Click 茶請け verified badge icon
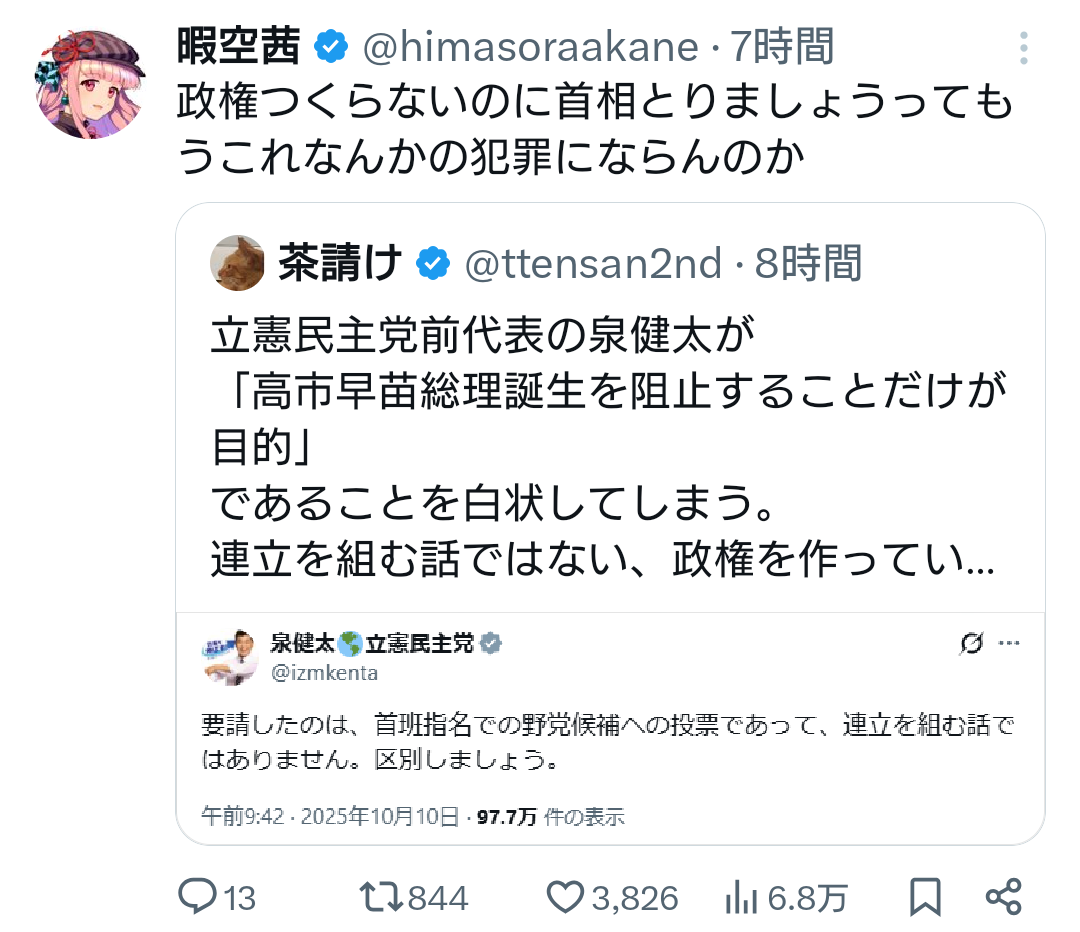The image size is (1080, 932). tap(432, 263)
